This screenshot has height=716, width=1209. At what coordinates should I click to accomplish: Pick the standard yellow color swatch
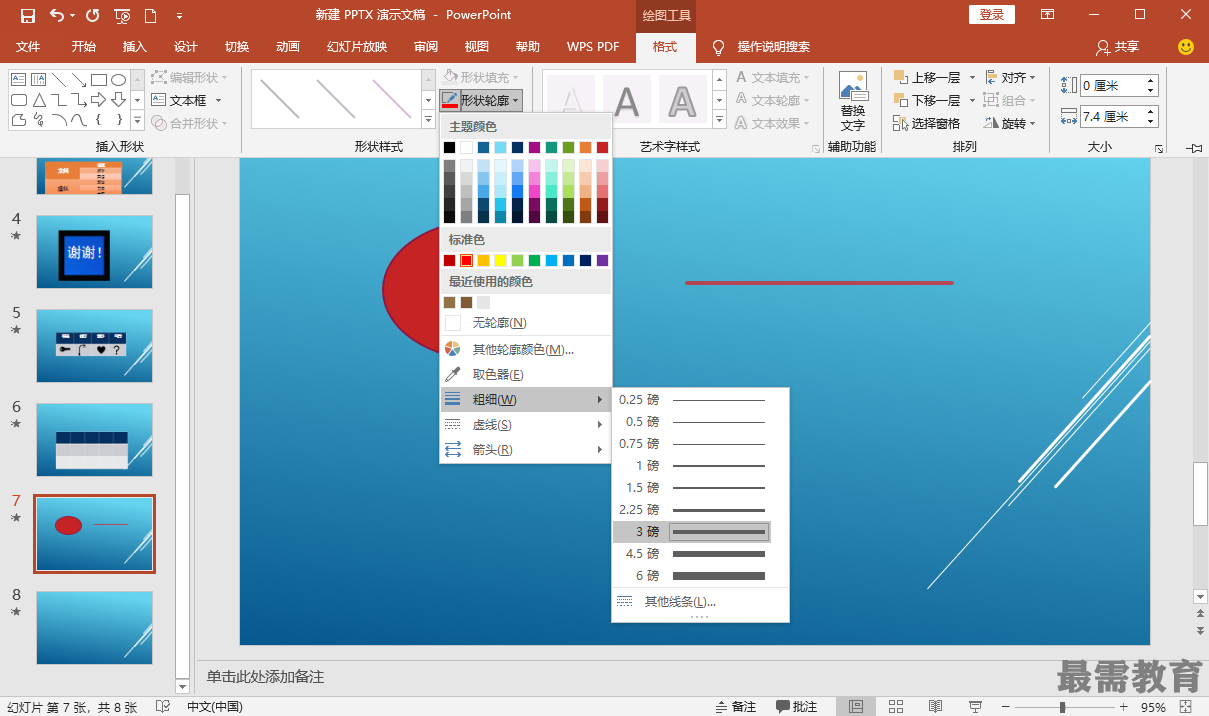click(x=500, y=260)
